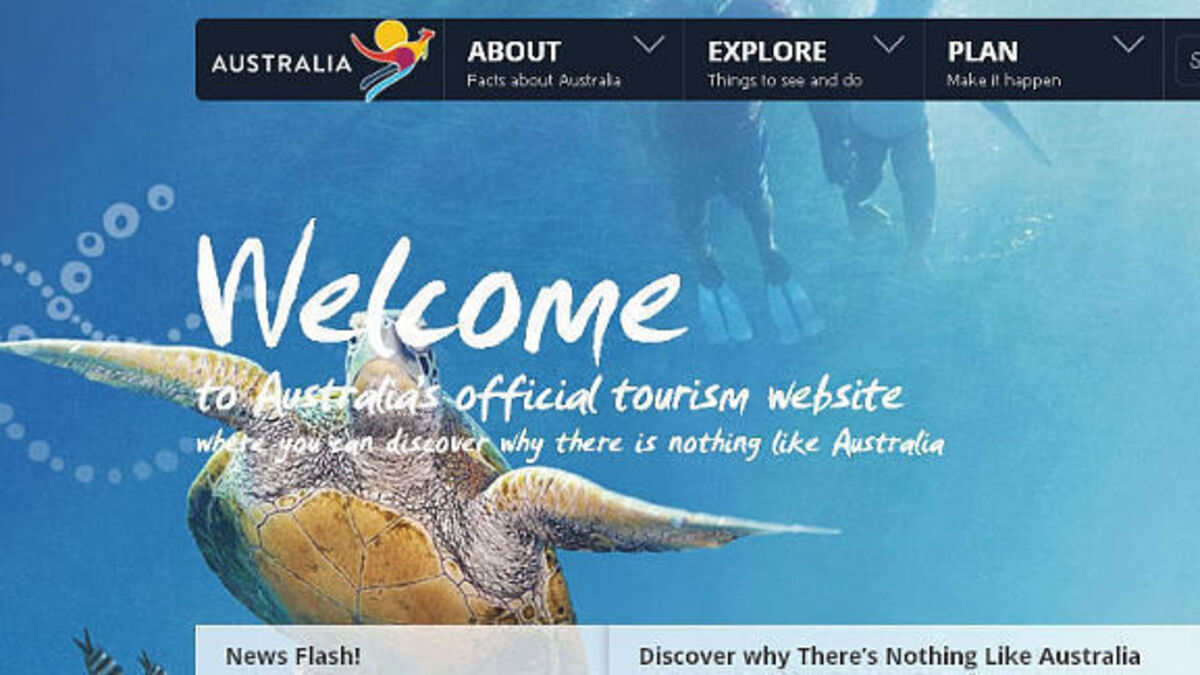Screen dimensions: 1200x675
Task: Open the EXPLORE menu
Action: pos(767,51)
